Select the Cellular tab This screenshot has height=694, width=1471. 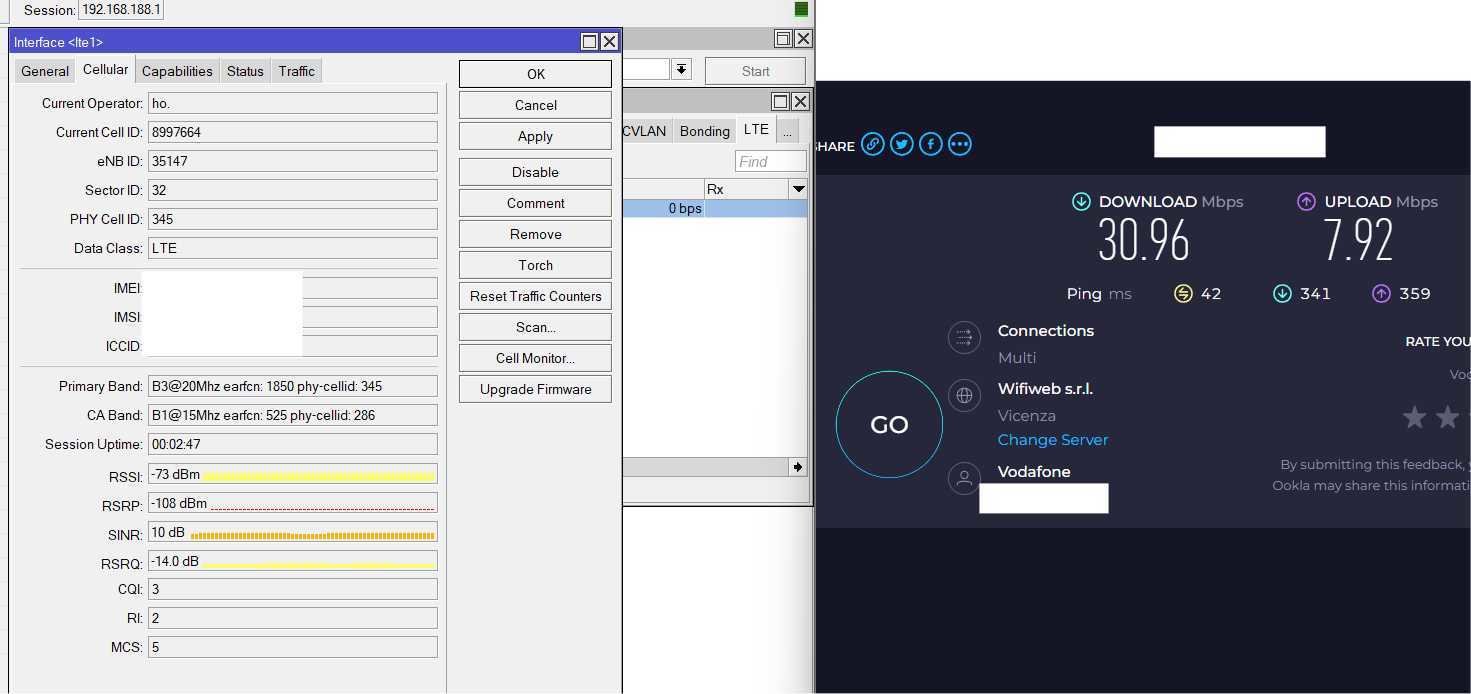pos(105,69)
